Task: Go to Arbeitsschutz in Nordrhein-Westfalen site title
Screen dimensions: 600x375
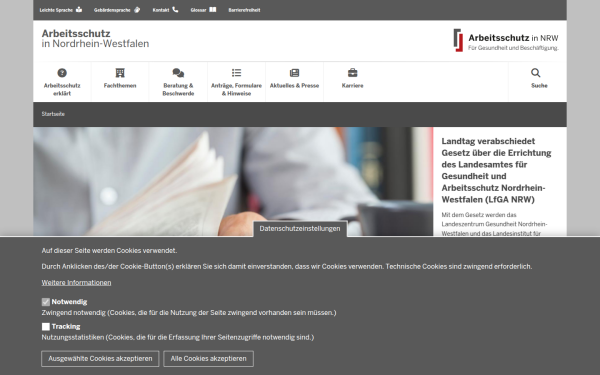Action: coord(95,39)
